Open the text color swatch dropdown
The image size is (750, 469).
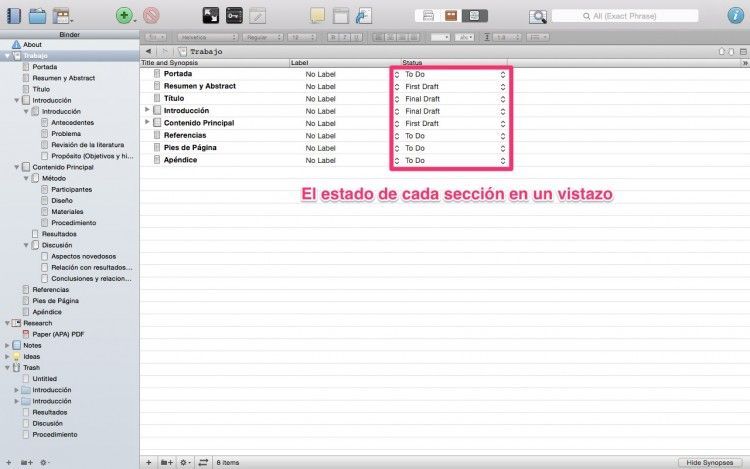tap(440, 37)
